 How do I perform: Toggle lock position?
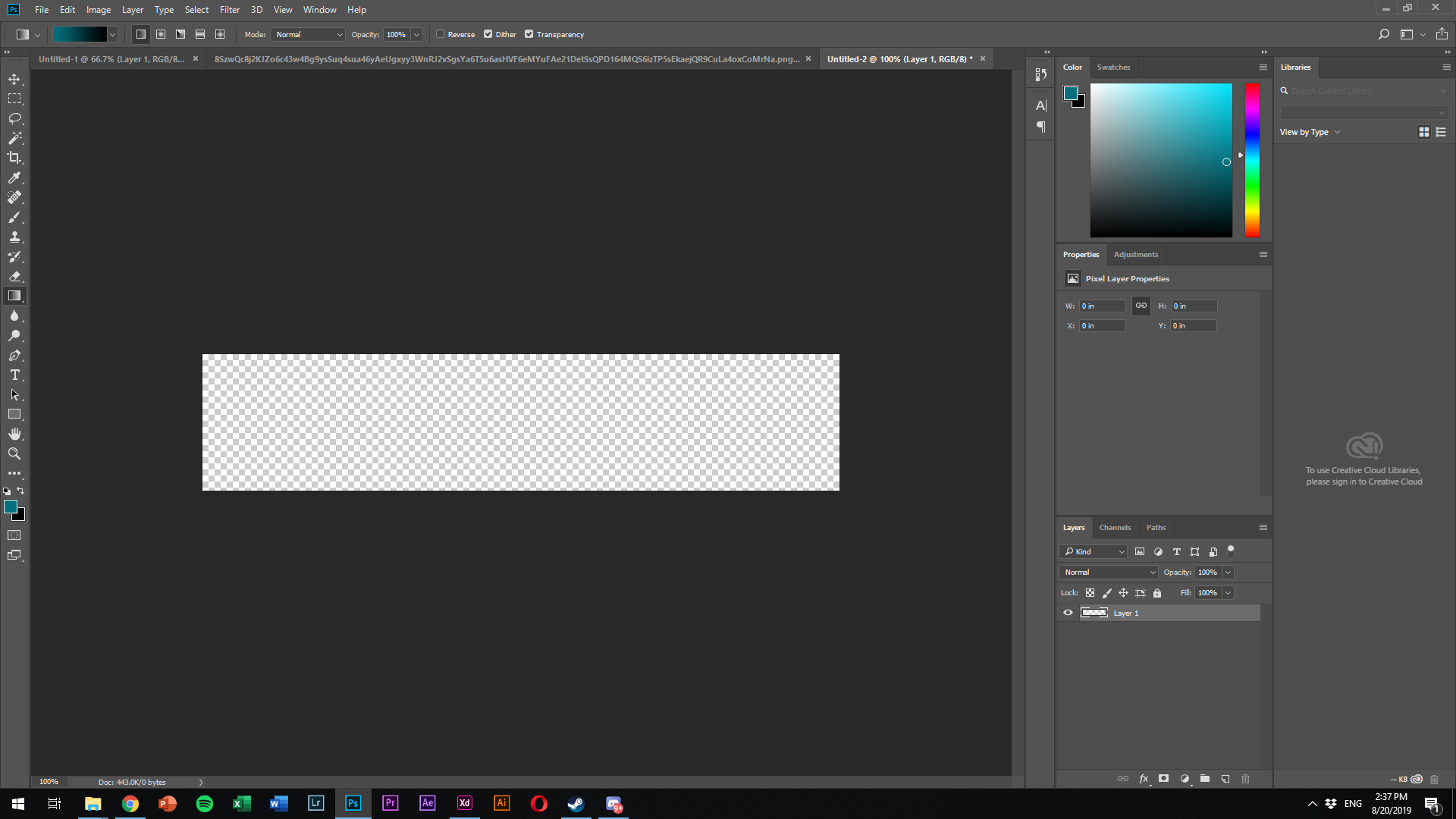(x=1123, y=593)
